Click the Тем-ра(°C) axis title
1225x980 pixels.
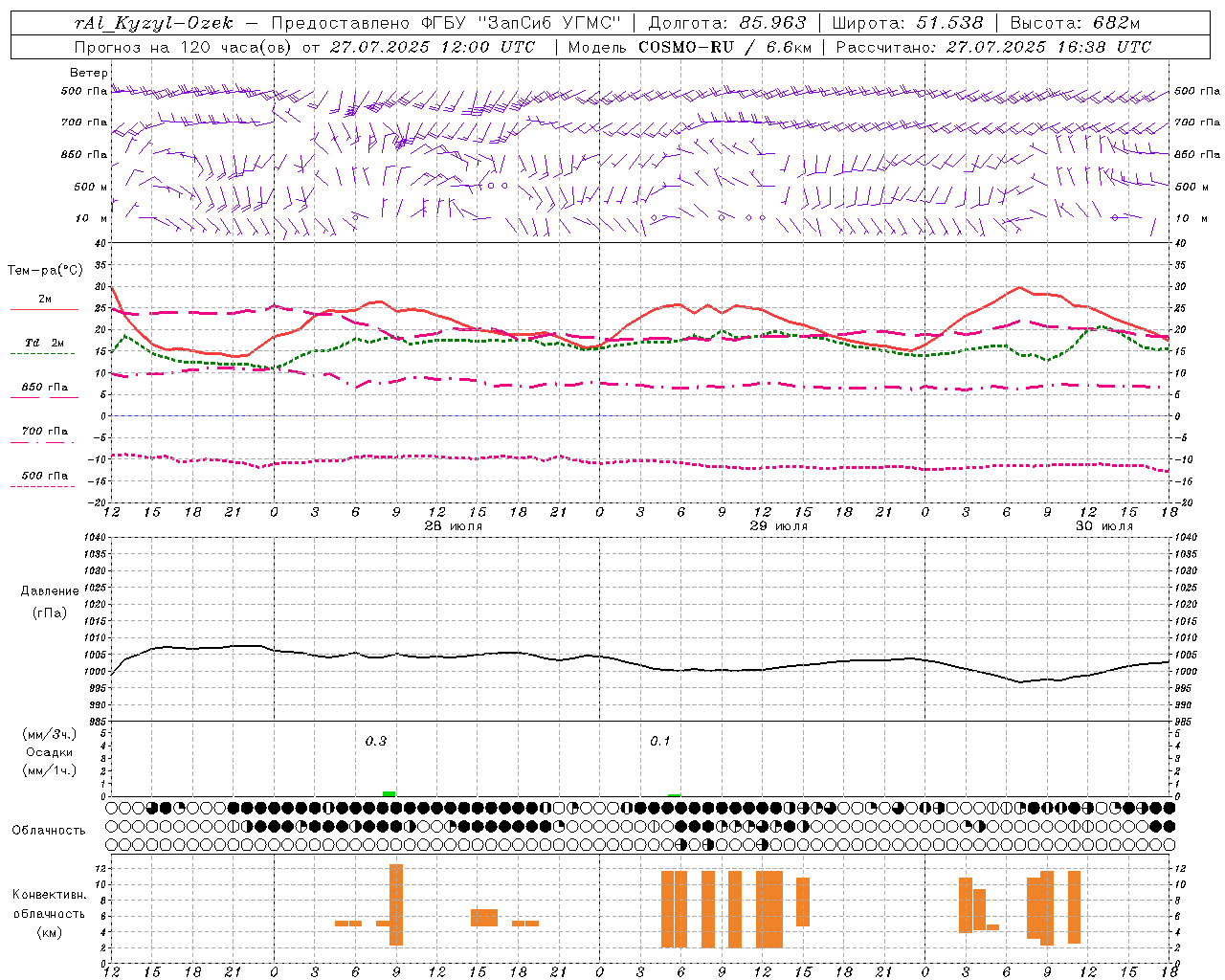[44, 271]
